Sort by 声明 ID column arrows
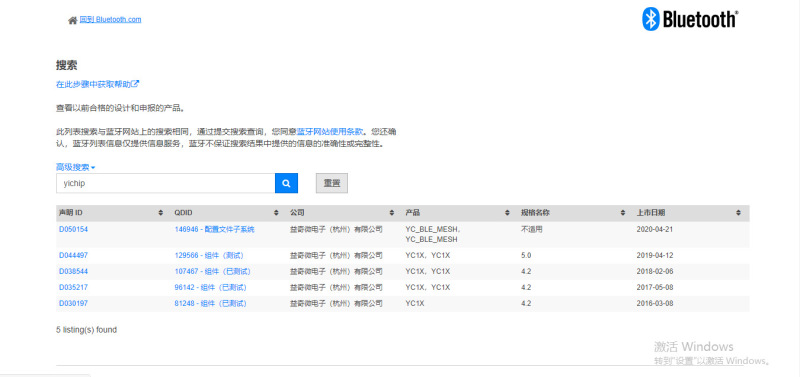The height and width of the screenshot is (377, 800). pyautogui.click(x=161, y=213)
